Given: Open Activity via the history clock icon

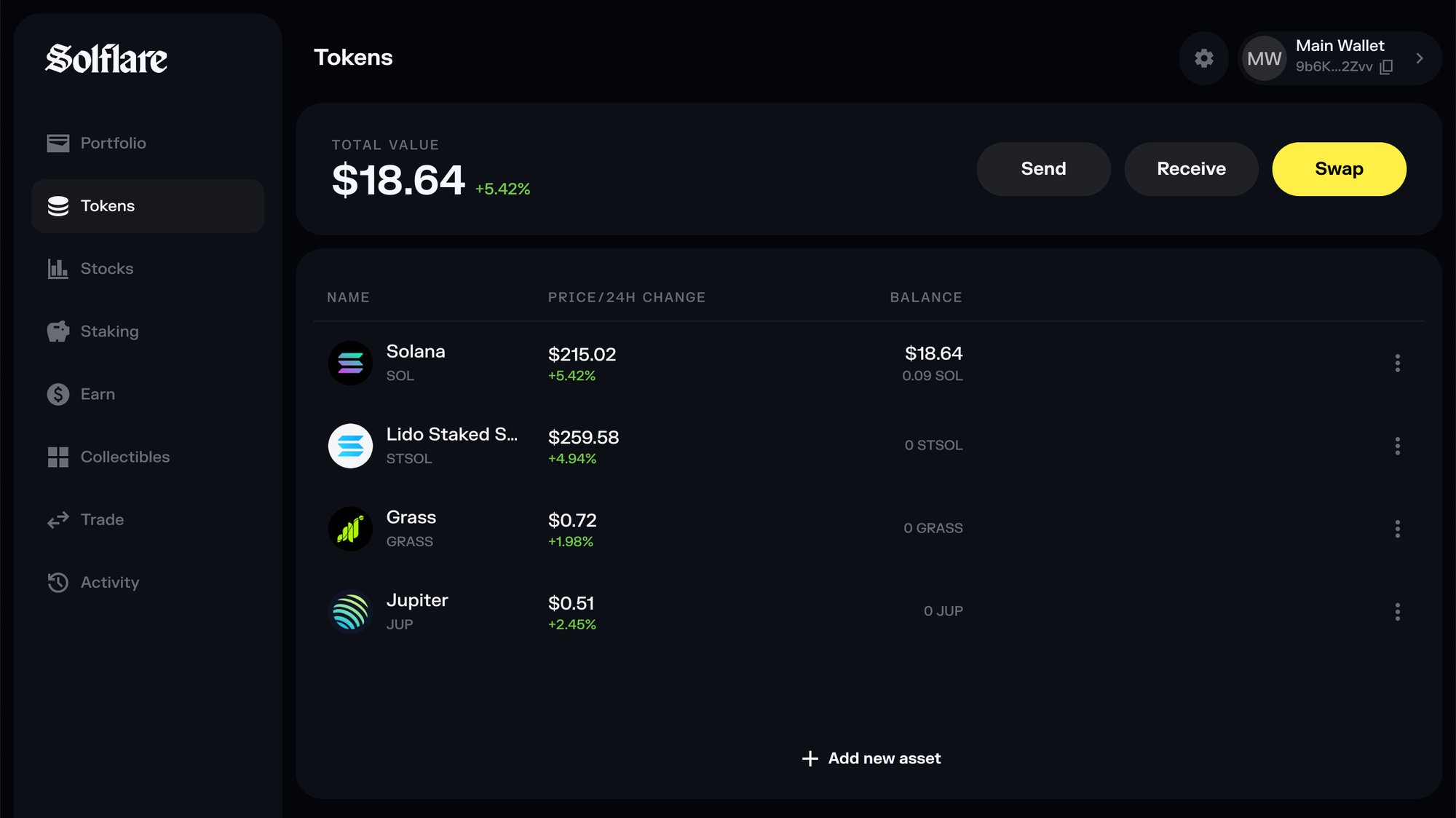Looking at the screenshot, I should [58, 582].
